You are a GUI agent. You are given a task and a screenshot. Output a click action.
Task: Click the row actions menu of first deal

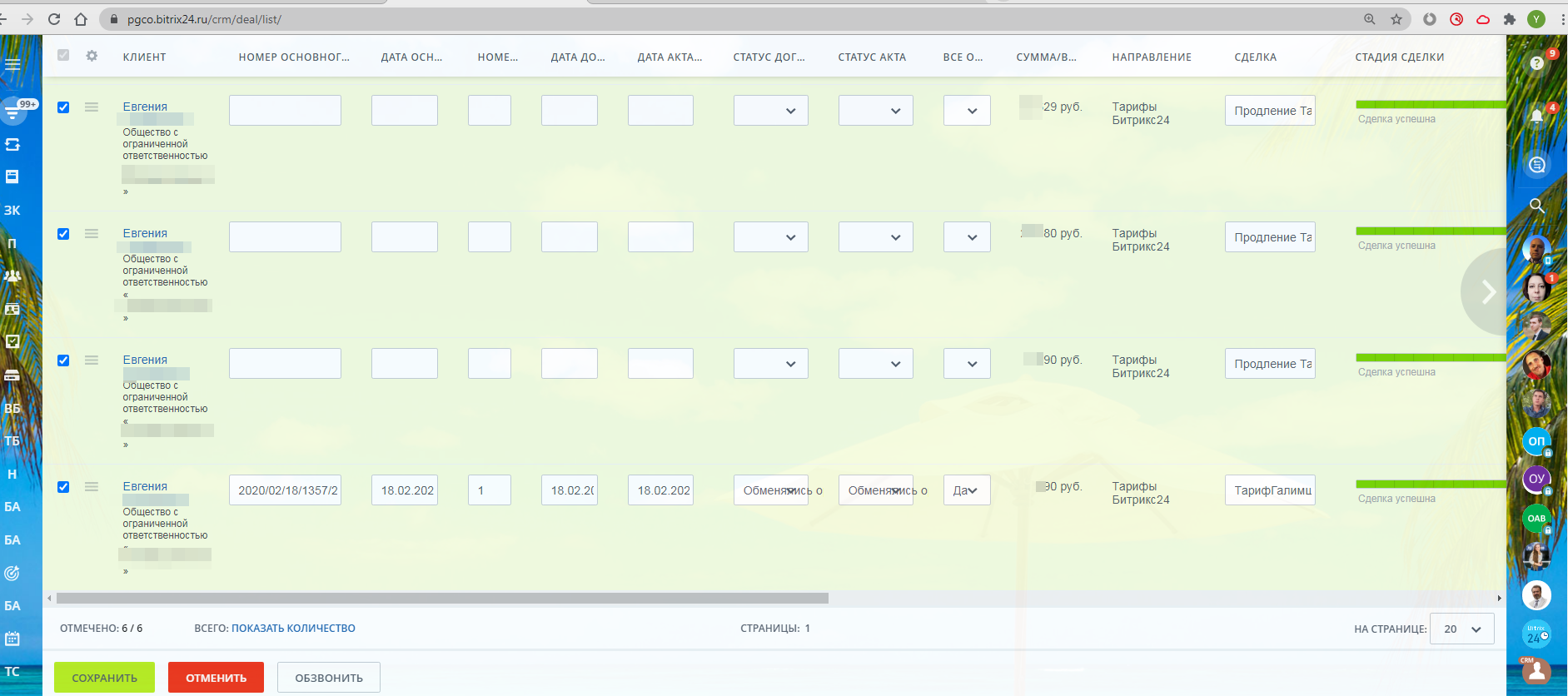[92, 107]
